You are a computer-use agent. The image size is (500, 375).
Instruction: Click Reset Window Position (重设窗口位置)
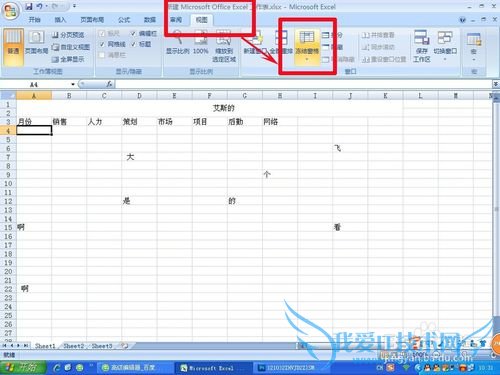coord(384,59)
